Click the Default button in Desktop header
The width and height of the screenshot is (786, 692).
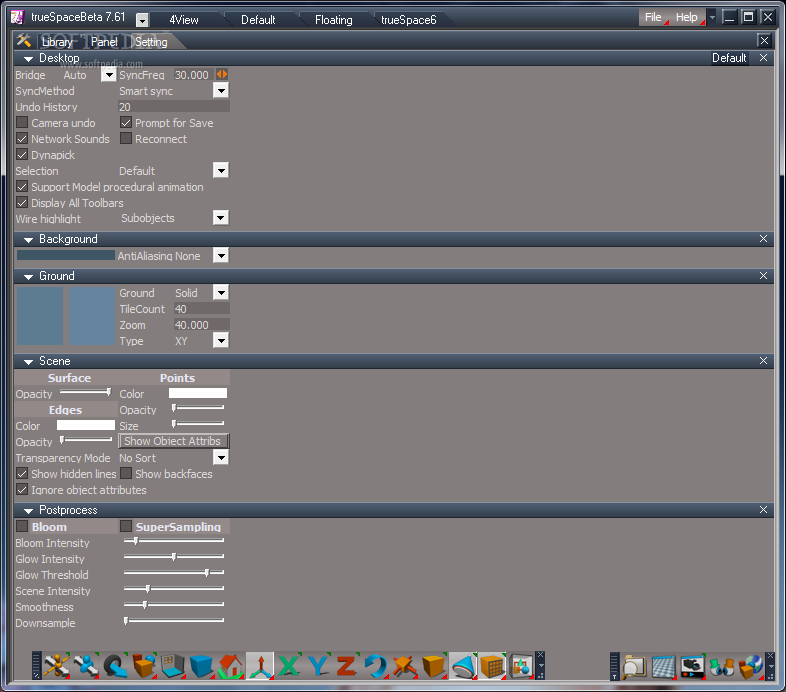(x=729, y=58)
